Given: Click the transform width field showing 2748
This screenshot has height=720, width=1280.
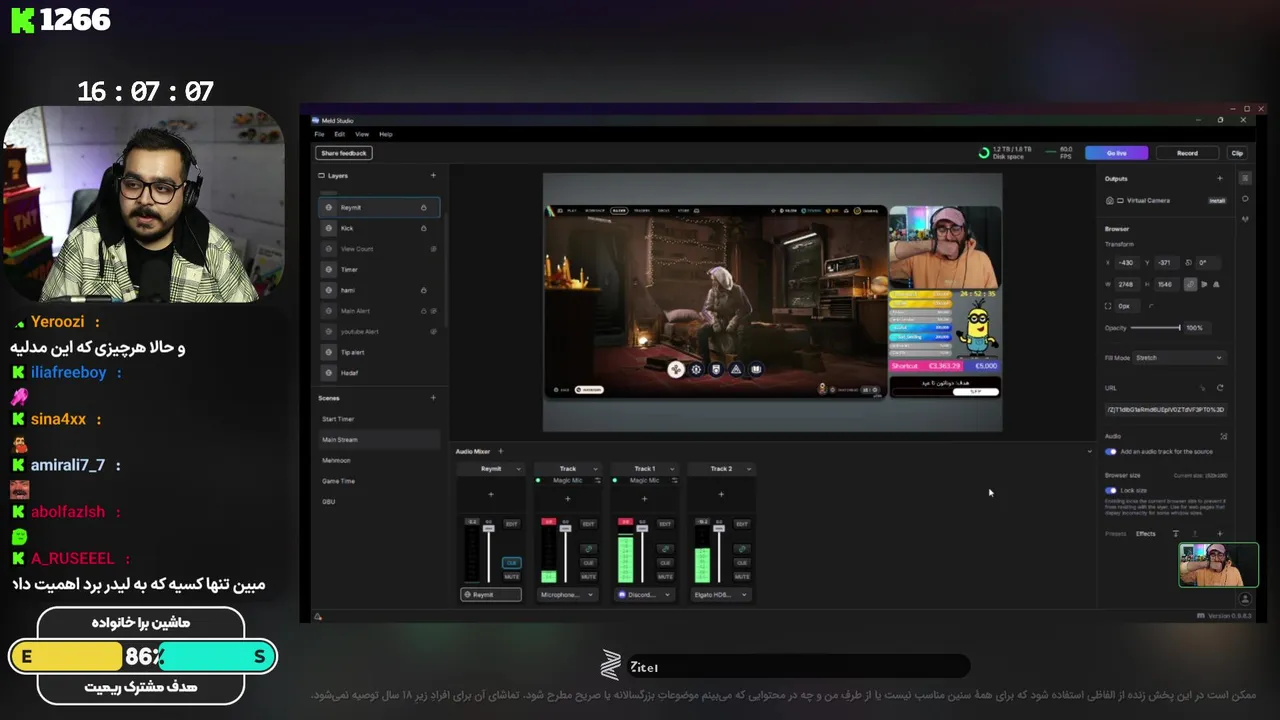Looking at the screenshot, I should pos(1130,284).
